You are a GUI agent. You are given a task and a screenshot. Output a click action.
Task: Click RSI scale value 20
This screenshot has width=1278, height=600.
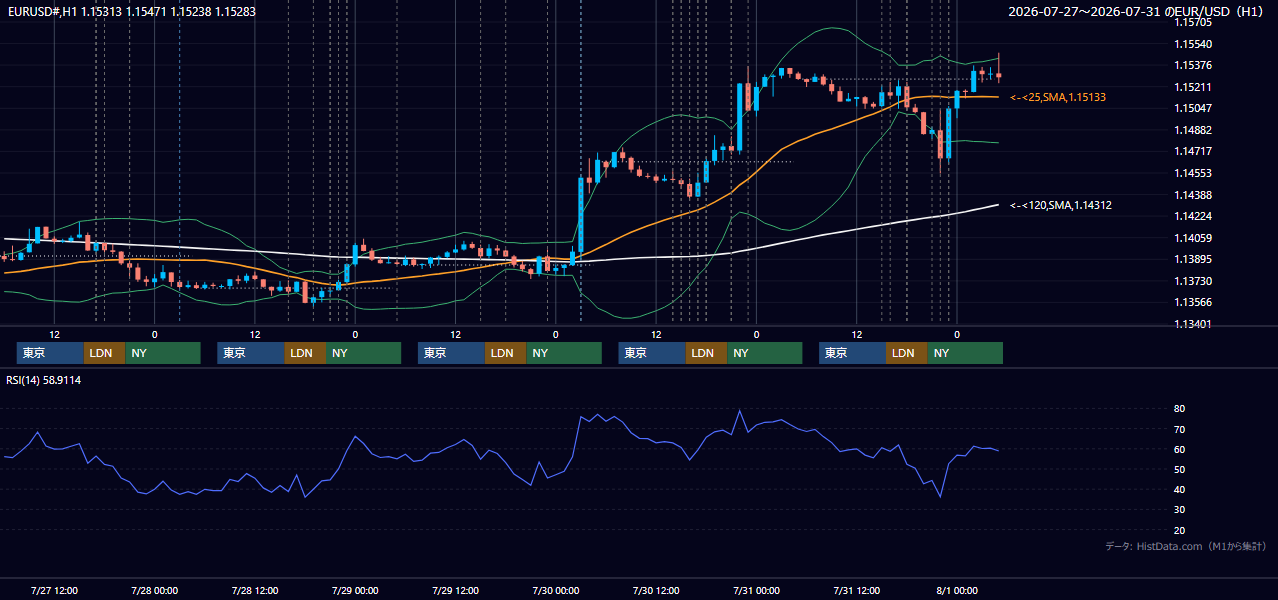1180,530
